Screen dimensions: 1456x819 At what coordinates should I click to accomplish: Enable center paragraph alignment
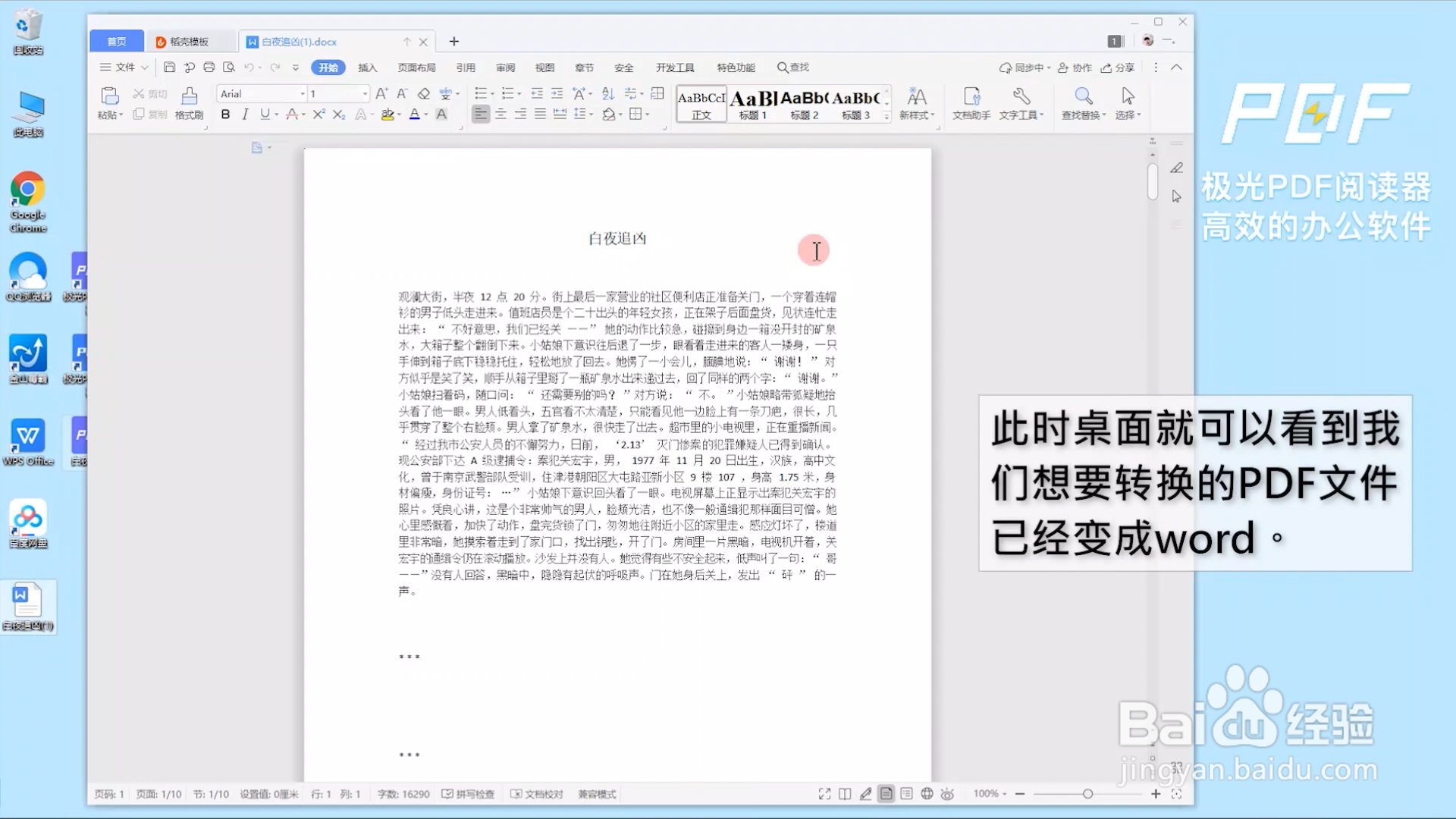click(x=500, y=115)
